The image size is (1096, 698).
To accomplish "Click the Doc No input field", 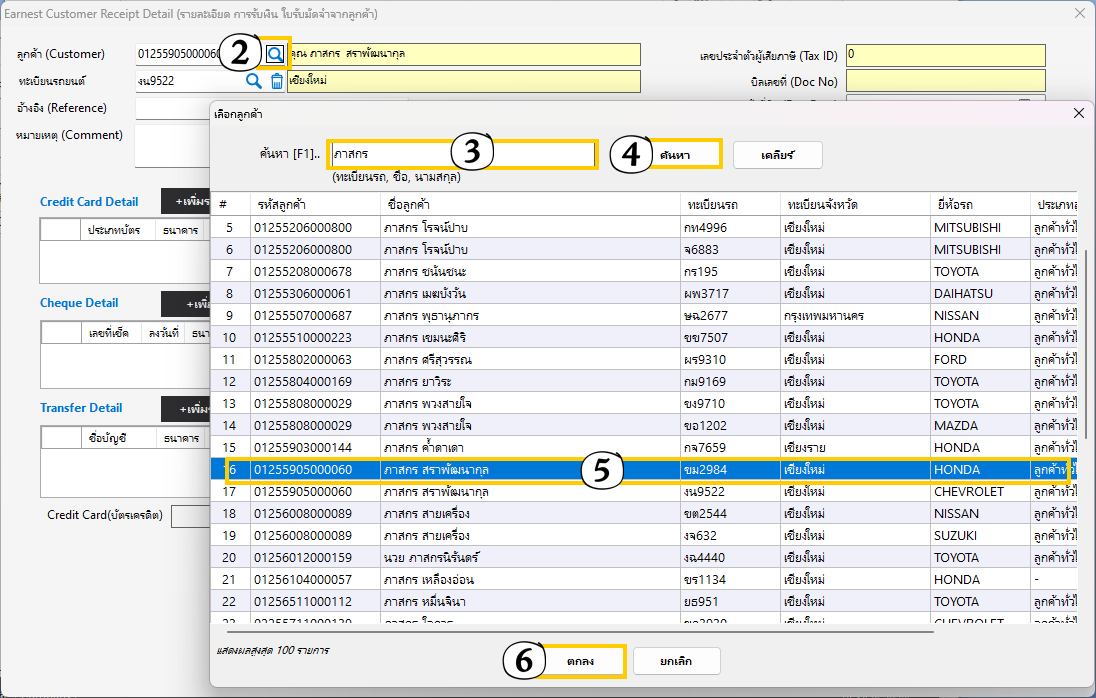I will click(945, 81).
